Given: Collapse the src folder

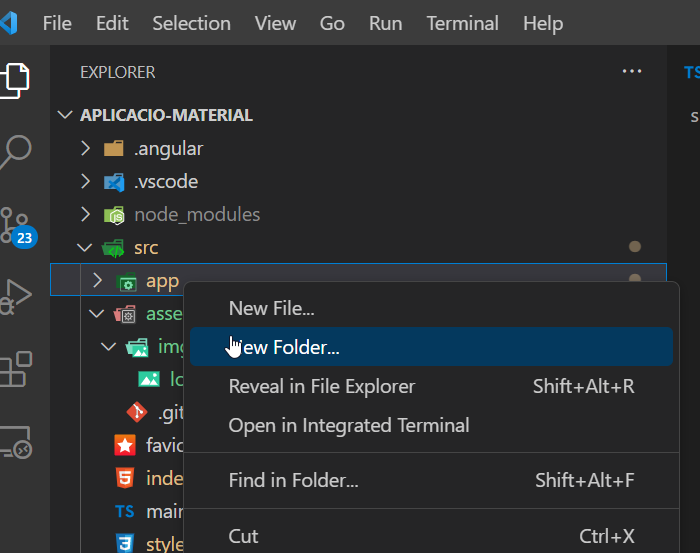Looking at the screenshot, I should (87, 248).
